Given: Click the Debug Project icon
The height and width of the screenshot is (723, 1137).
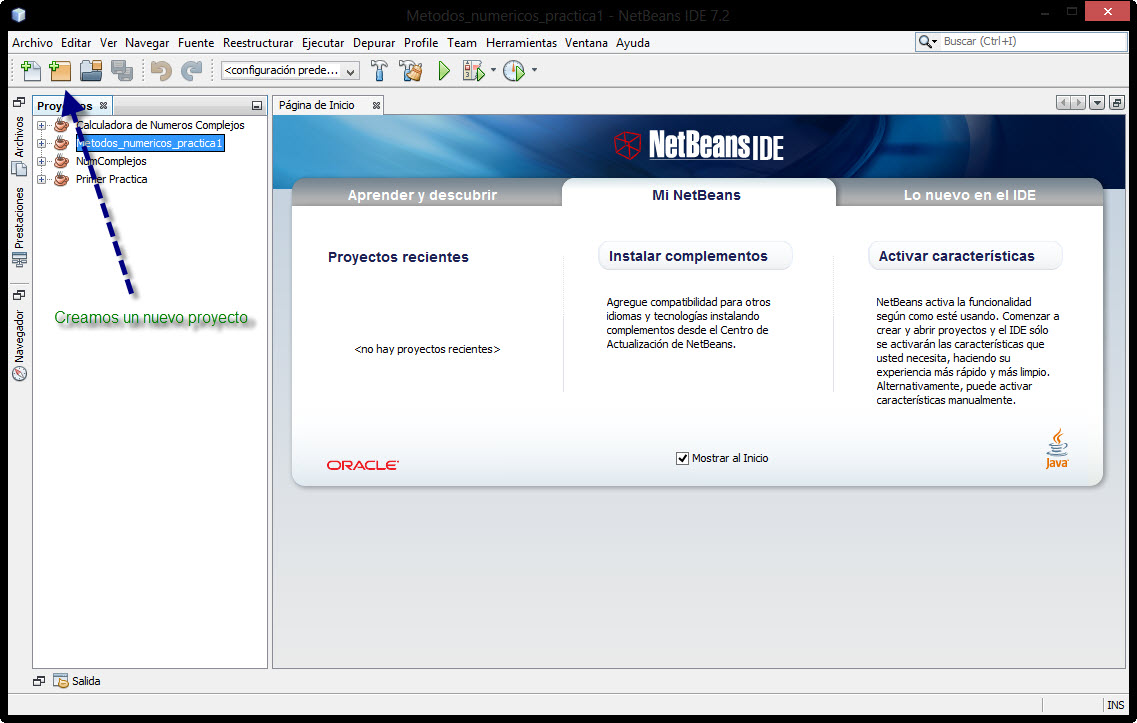Looking at the screenshot, I should point(474,70).
